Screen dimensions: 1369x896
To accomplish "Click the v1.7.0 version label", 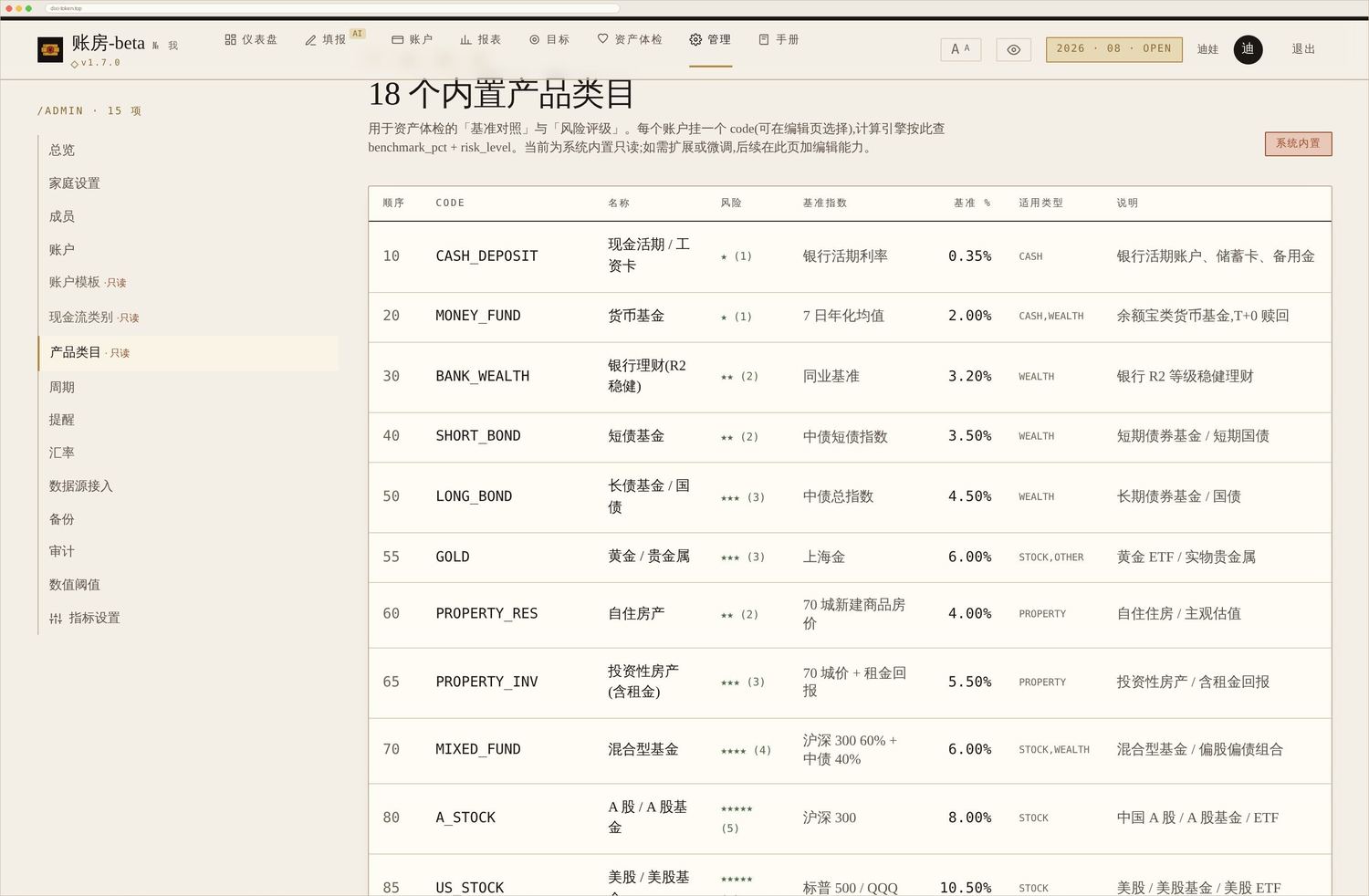I will (96, 63).
